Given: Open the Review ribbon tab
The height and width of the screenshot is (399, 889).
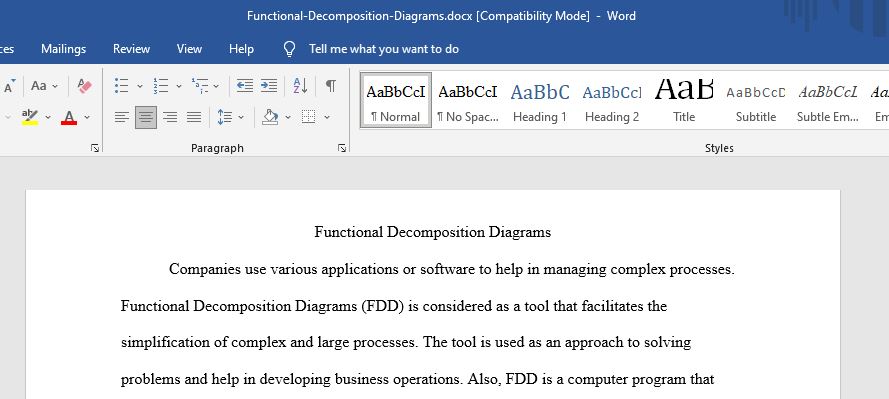Looking at the screenshot, I should click(131, 49).
